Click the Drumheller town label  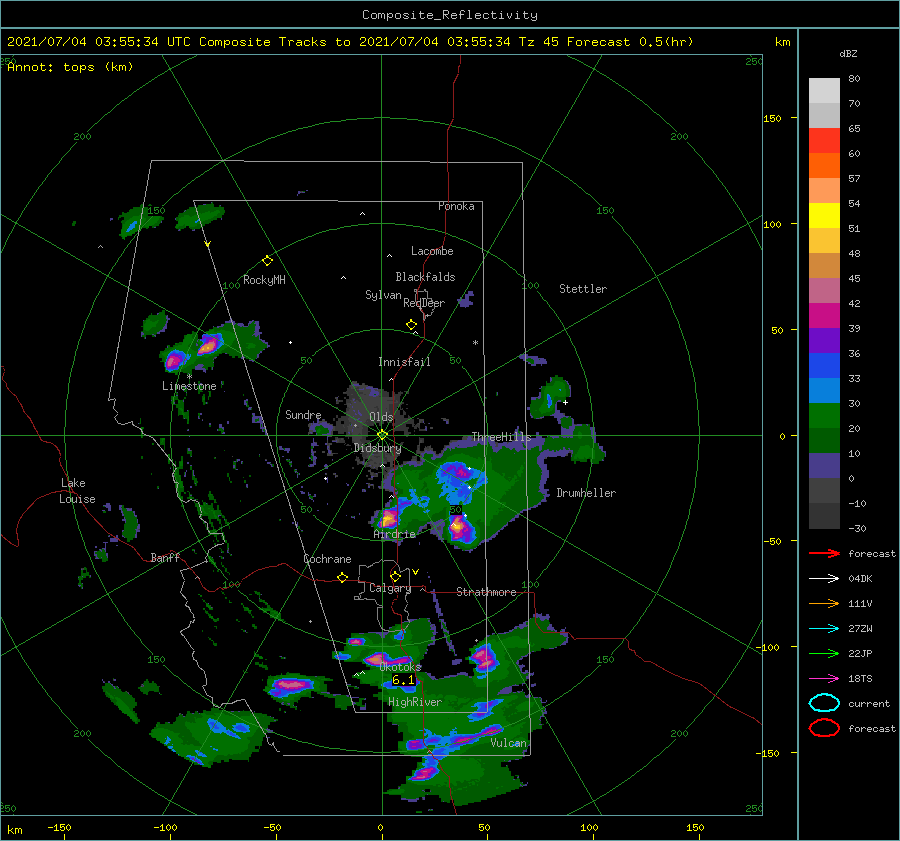coord(586,493)
